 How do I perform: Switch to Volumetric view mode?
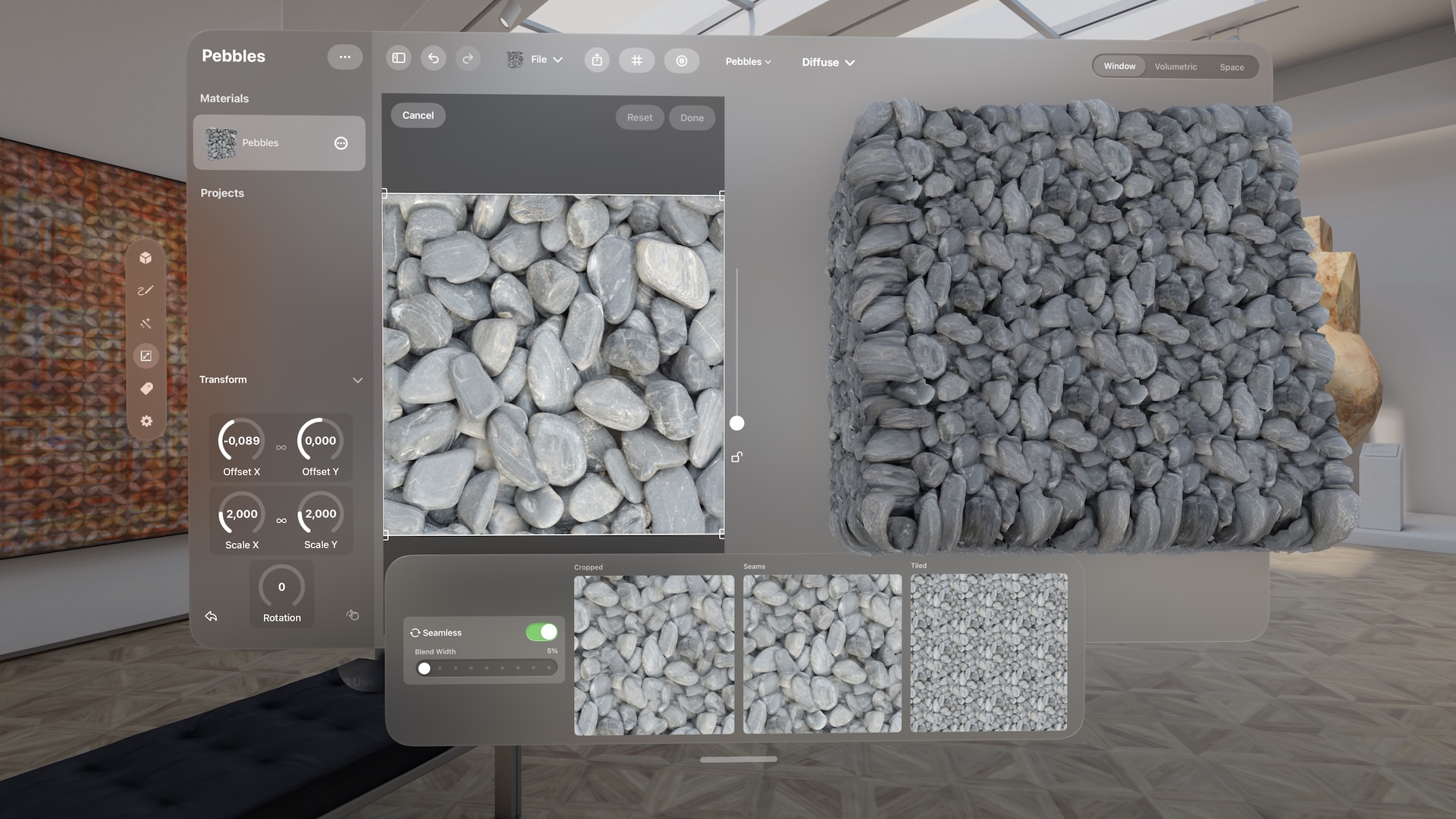pos(1175,67)
